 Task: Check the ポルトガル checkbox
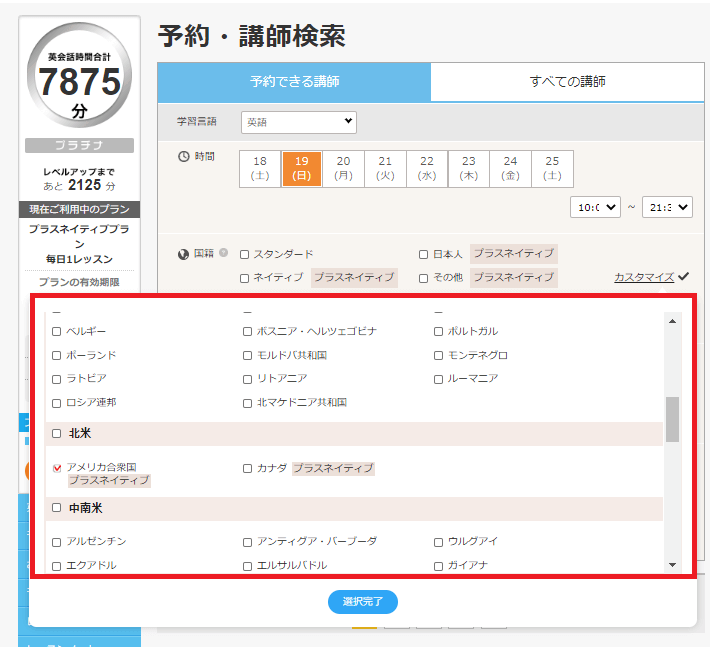[x=438, y=331]
